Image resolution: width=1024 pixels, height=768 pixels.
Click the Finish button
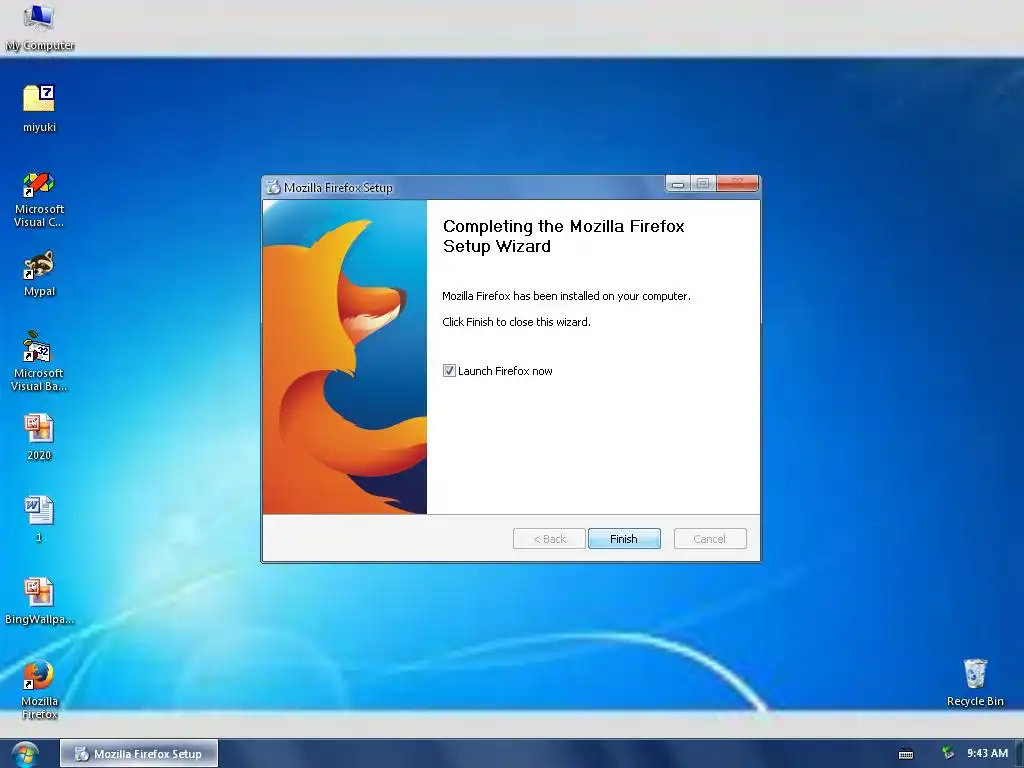[624, 539]
